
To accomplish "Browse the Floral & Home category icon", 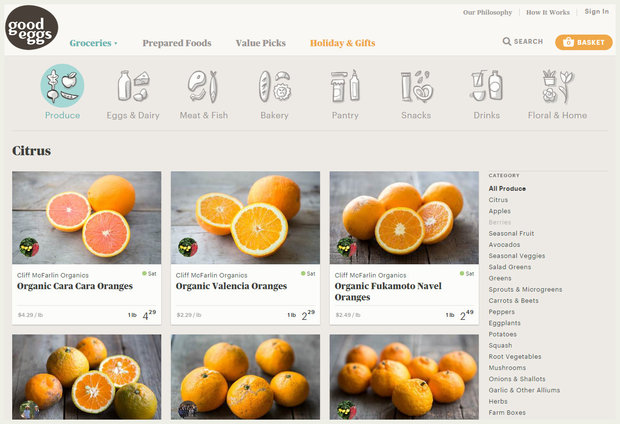I will coord(557,87).
